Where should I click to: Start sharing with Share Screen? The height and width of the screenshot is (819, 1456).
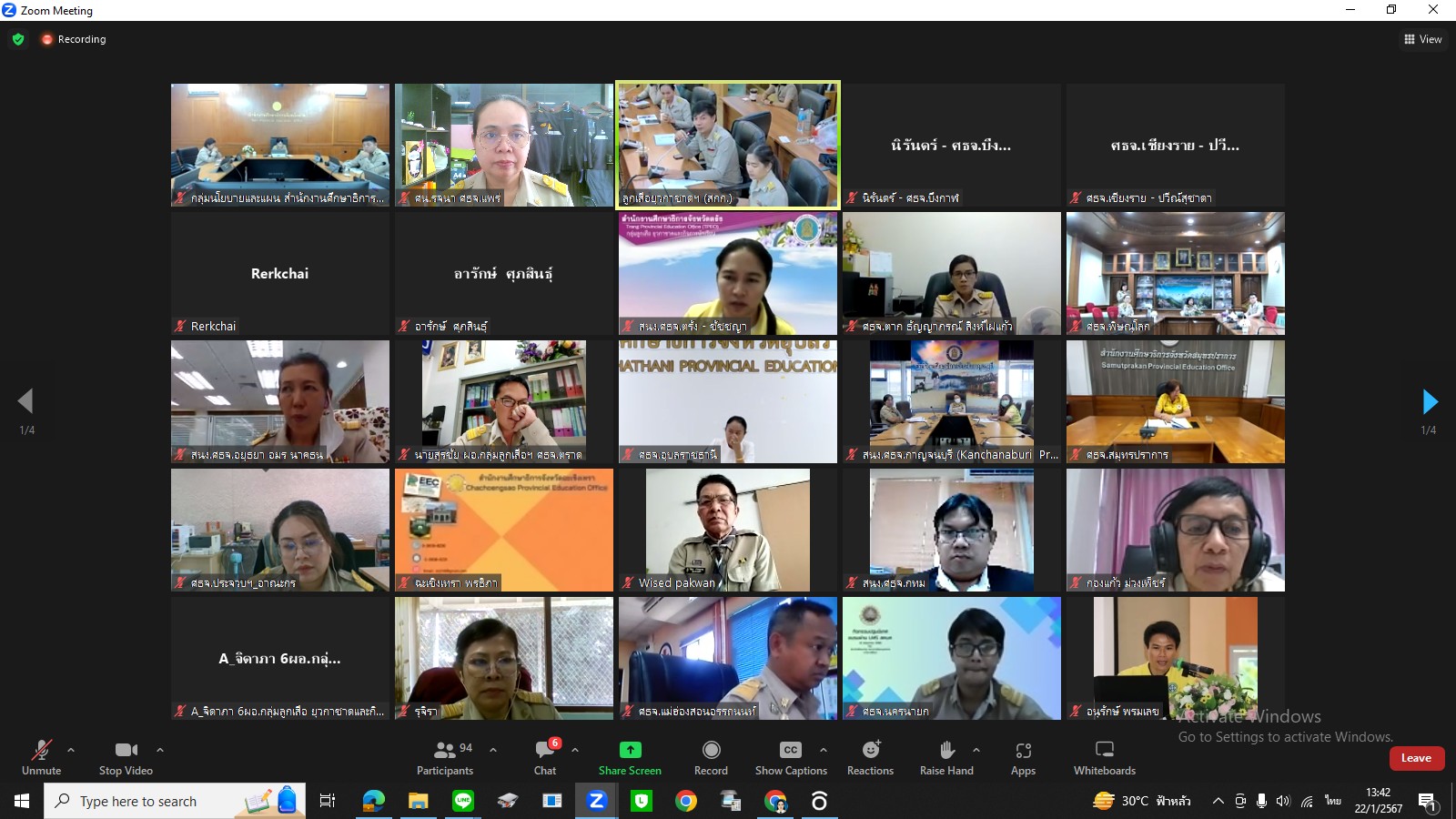click(630, 757)
